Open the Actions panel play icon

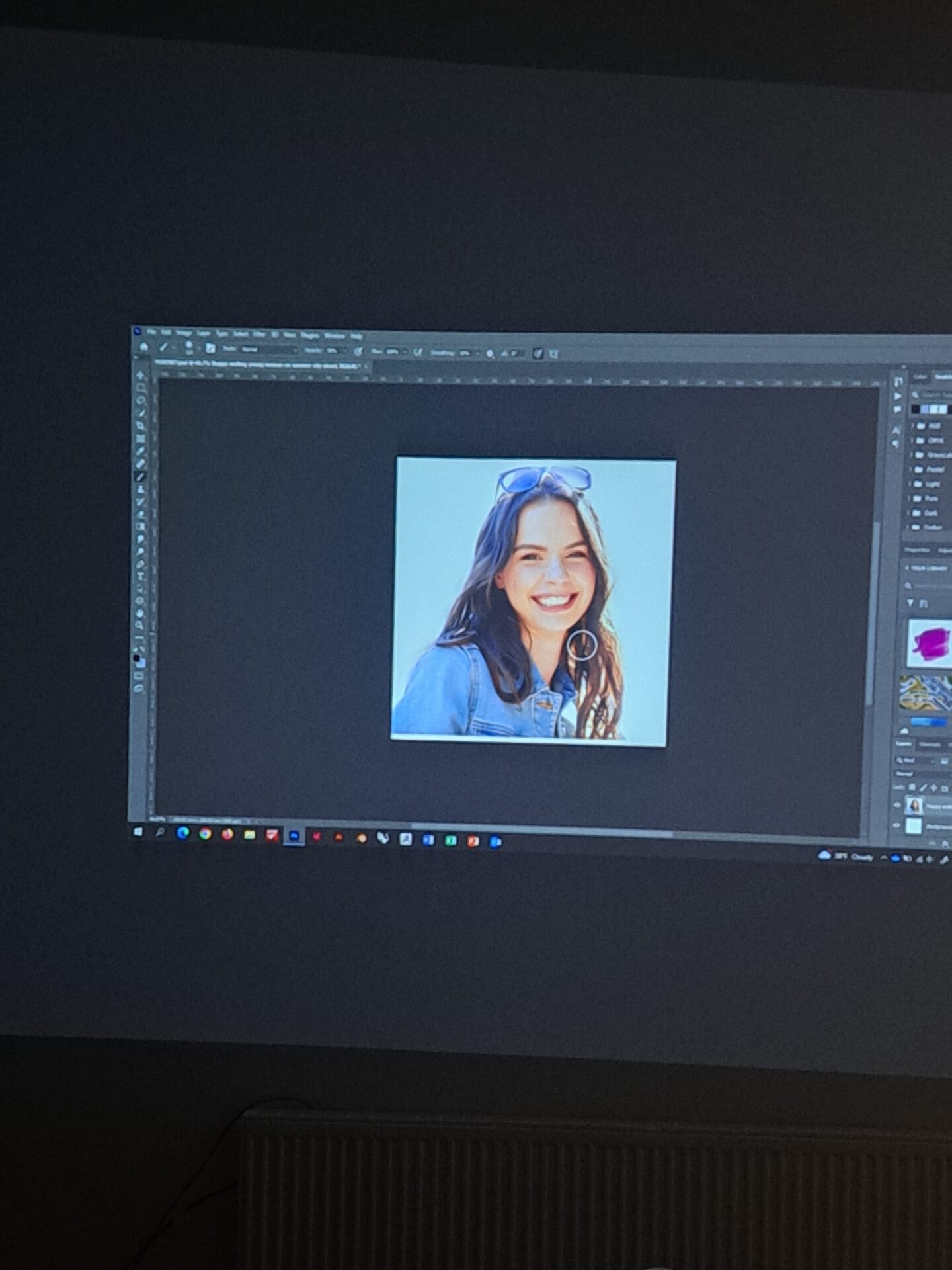click(898, 396)
